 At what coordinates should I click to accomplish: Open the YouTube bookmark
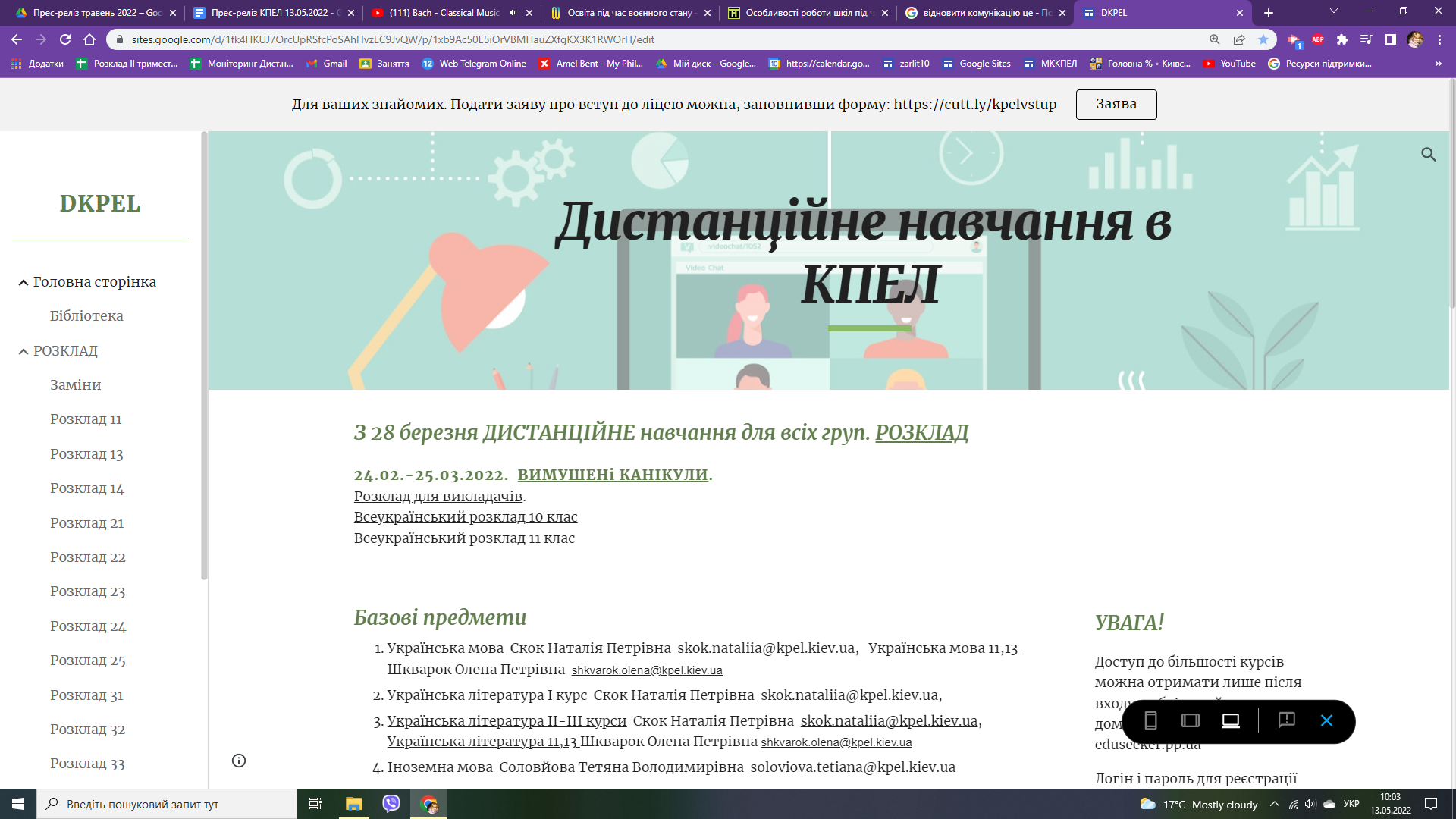coord(1229,64)
